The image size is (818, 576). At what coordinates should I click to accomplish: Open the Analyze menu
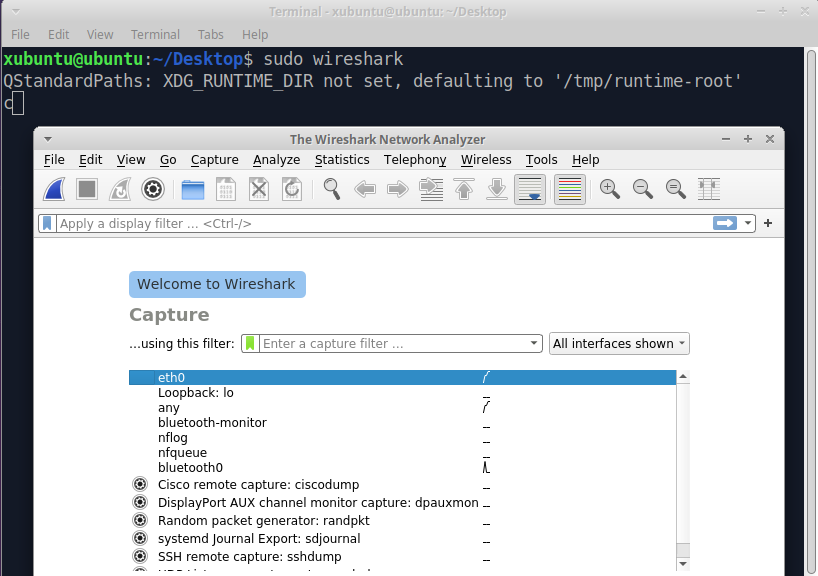point(276,160)
